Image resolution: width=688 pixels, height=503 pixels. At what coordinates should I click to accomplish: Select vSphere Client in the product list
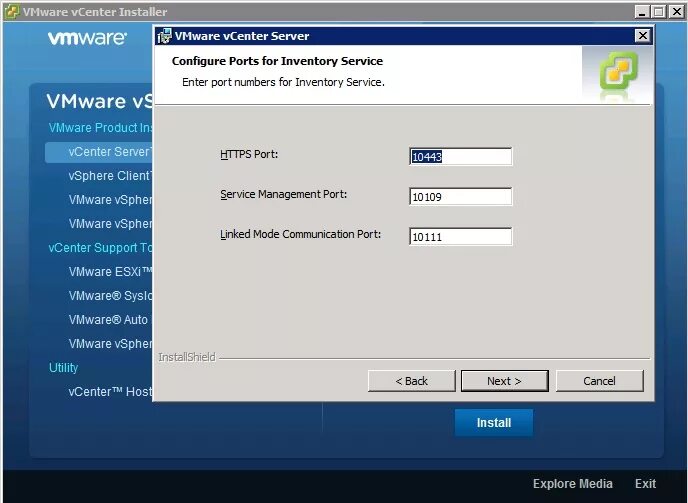click(x=110, y=176)
